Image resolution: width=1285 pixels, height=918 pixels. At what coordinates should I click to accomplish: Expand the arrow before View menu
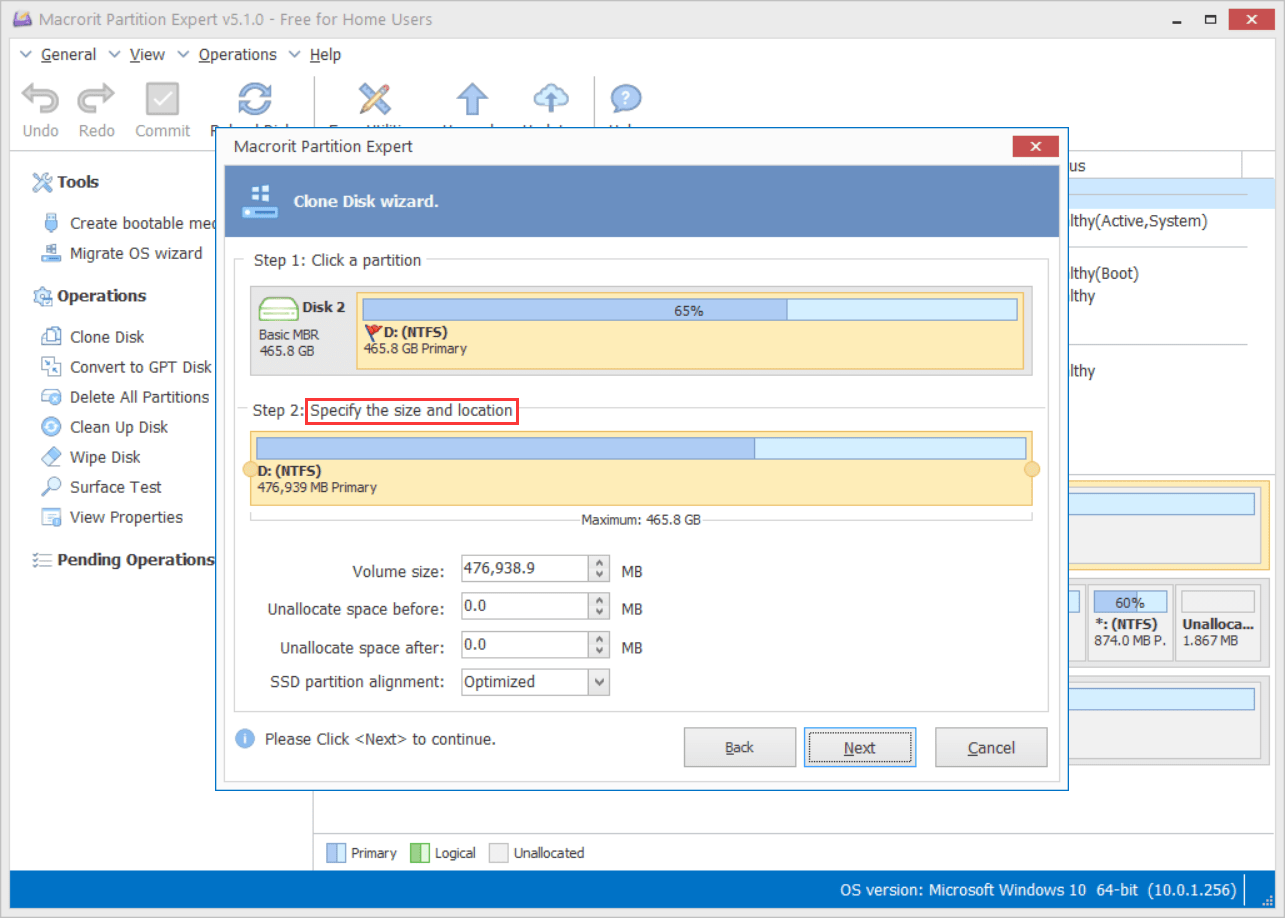click(x=114, y=55)
